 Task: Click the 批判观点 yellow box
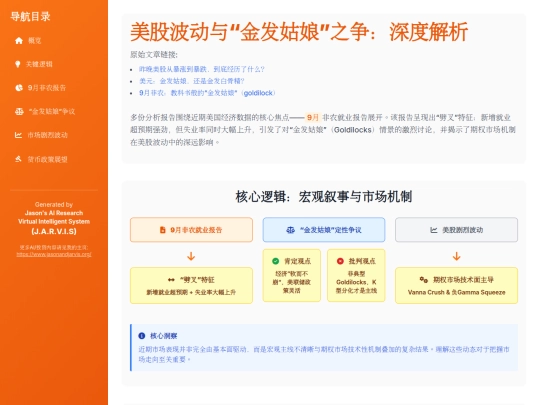coord(356,276)
